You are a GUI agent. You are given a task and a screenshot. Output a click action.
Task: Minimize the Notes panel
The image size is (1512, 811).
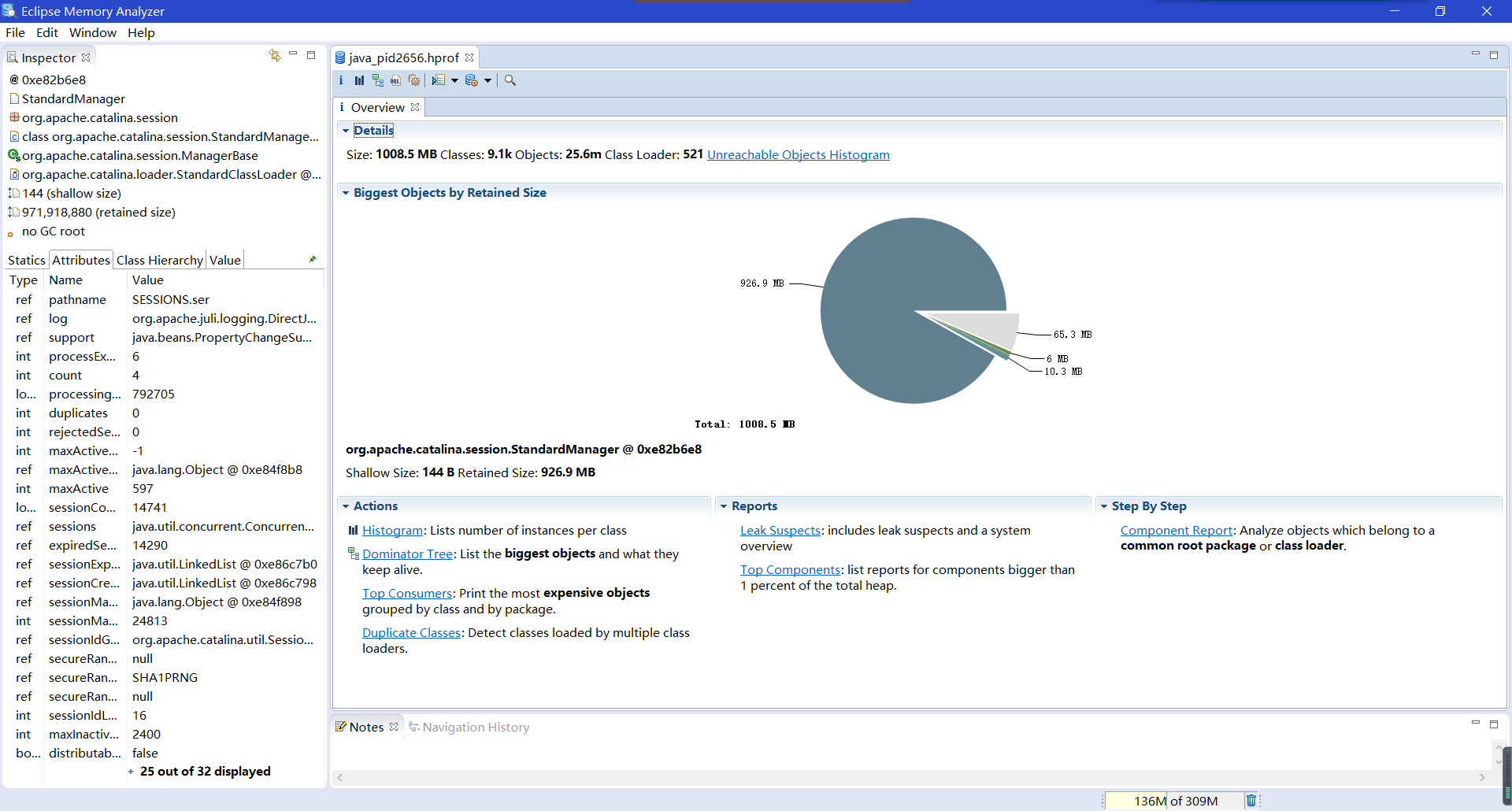coord(1476,723)
